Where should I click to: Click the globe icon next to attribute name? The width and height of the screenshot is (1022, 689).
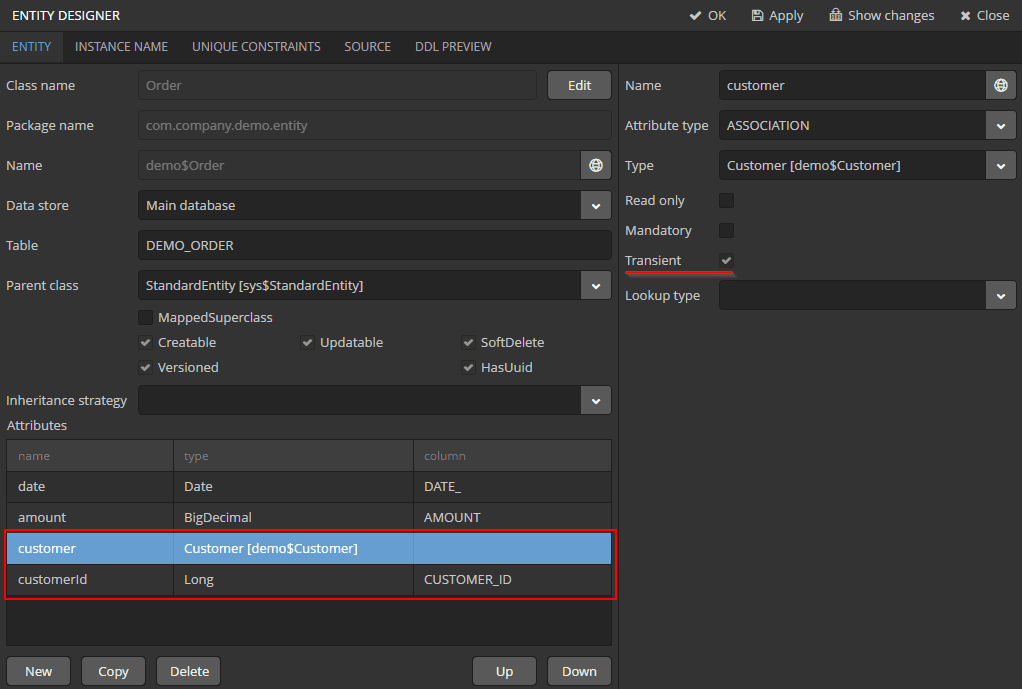click(1001, 86)
